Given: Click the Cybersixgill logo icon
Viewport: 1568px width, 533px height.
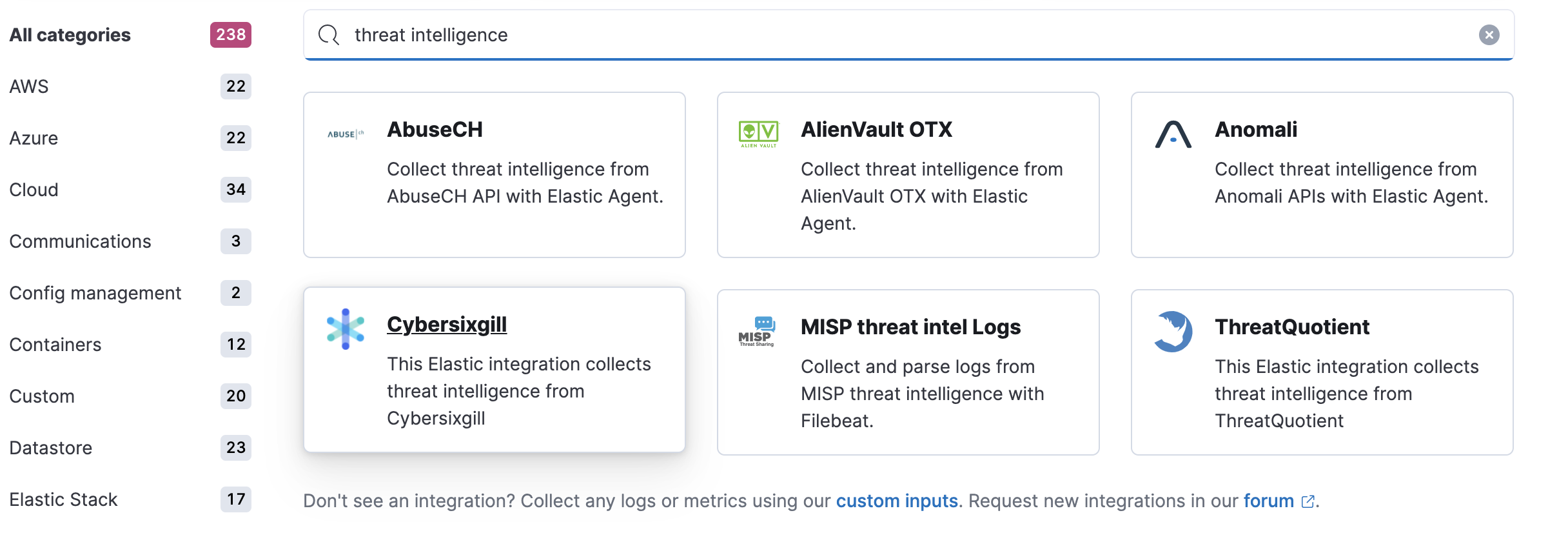Looking at the screenshot, I should point(346,329).
